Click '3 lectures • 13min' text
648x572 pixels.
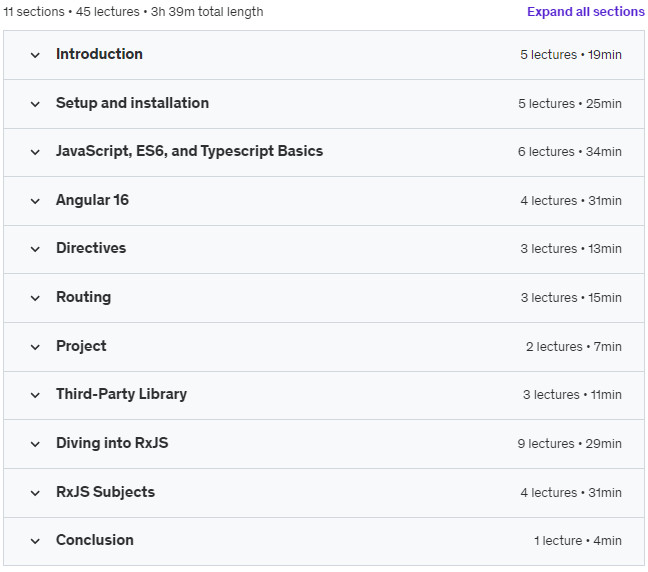(x=571, y=248)
